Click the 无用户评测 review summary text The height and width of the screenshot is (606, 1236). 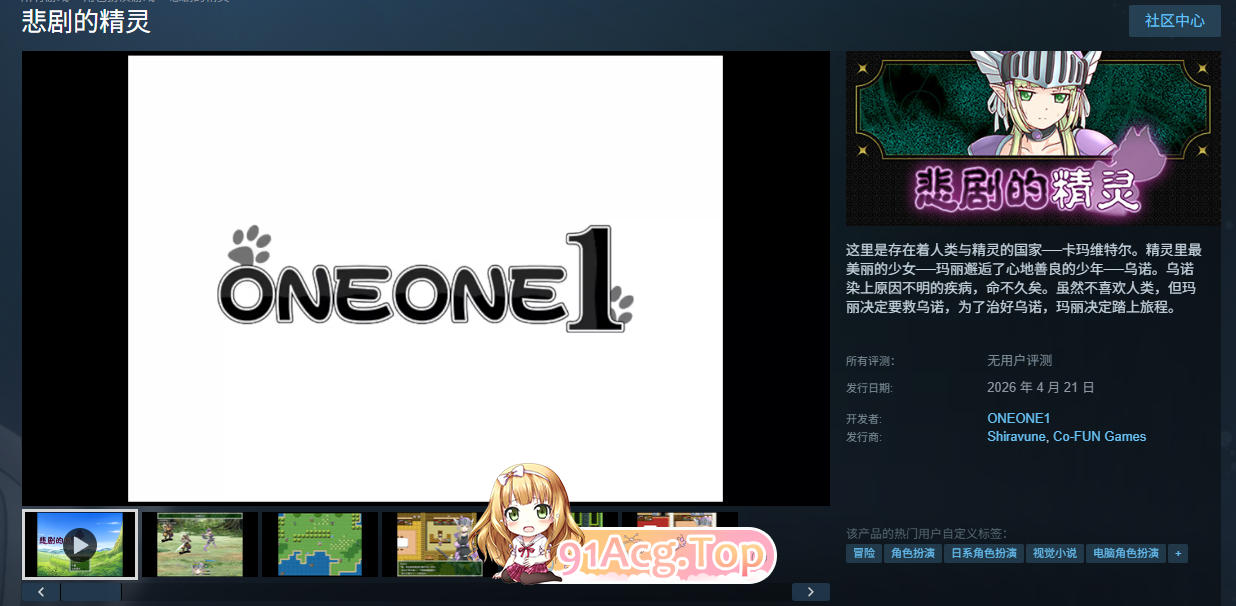point(1019,360)
